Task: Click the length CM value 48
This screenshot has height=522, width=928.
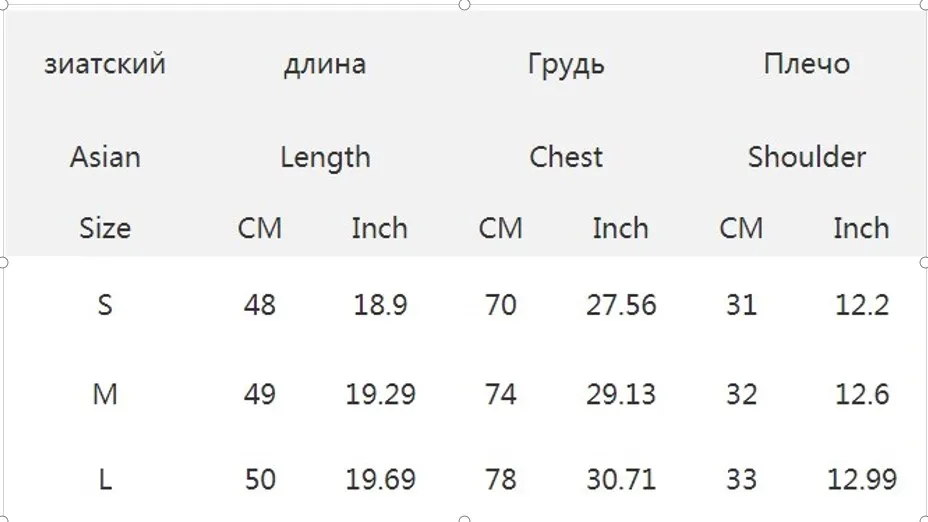Action: pos(260,305)
